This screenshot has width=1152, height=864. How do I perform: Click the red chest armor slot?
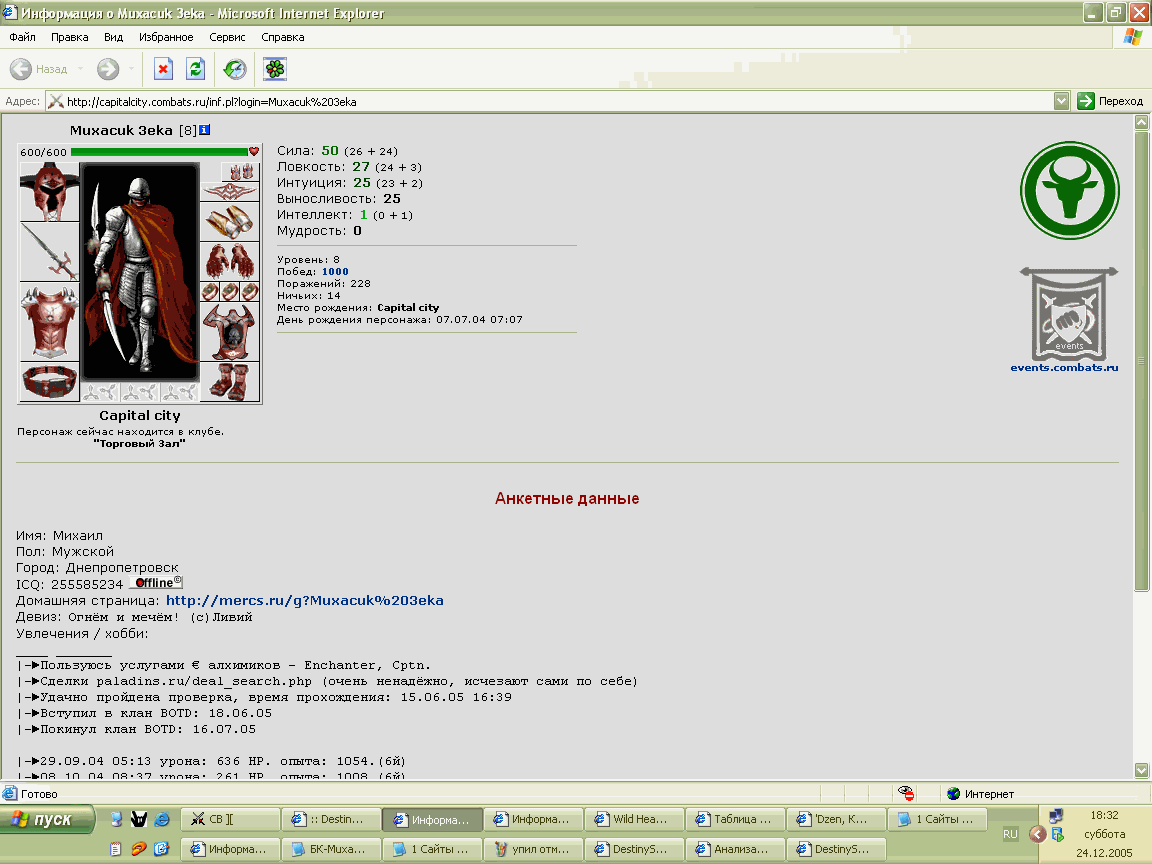coord(49,322)
